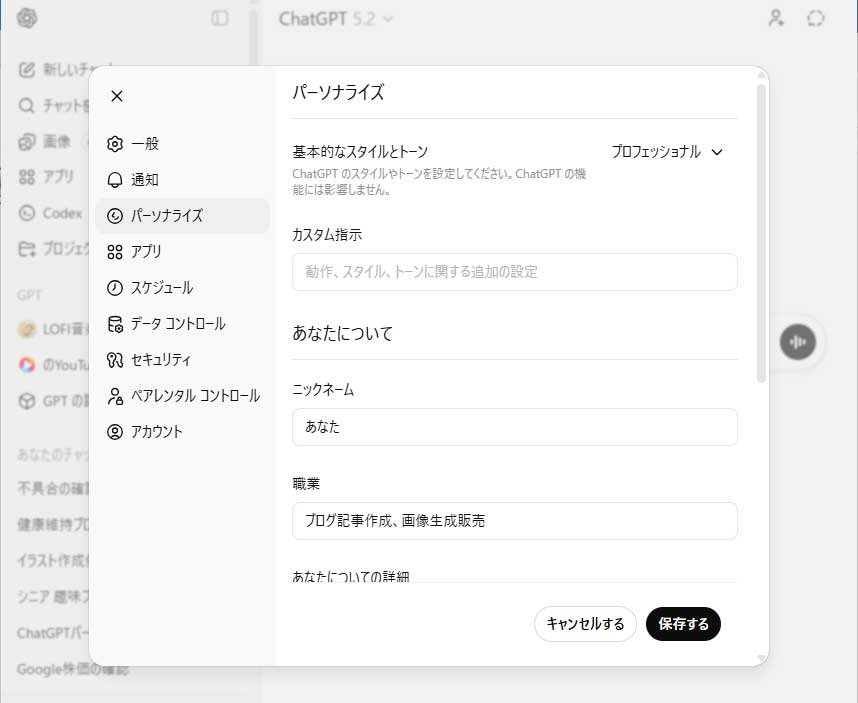Click the カスタム指示 input field
The width and height of the screenshot is (858, 703).
(514, 271)
